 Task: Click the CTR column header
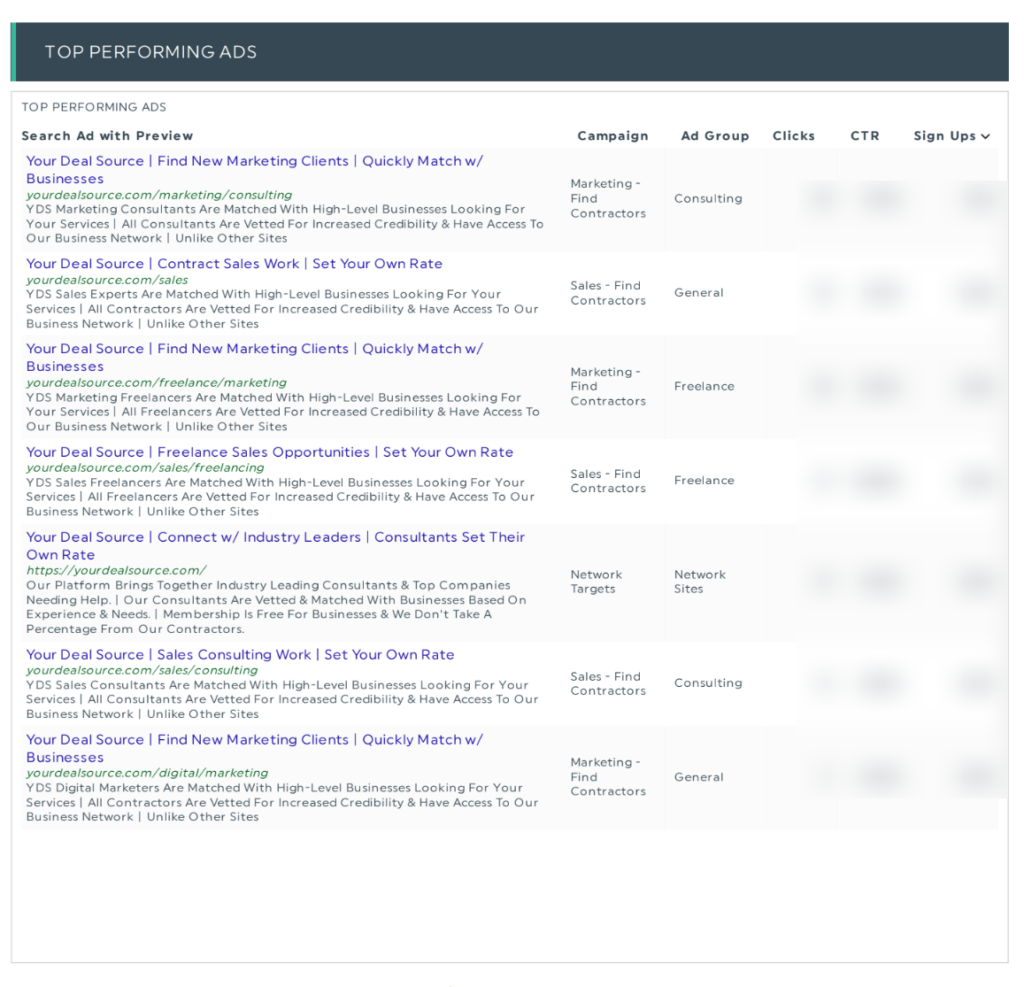865,136
